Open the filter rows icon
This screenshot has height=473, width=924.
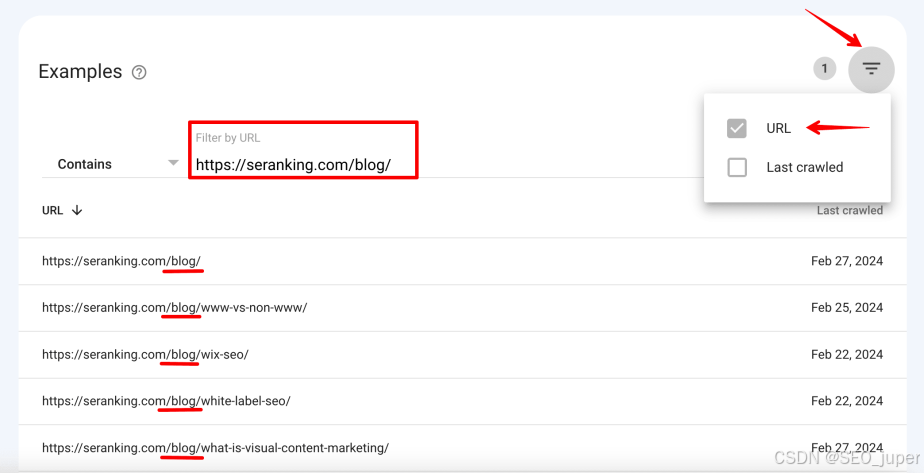coord(871,70)
